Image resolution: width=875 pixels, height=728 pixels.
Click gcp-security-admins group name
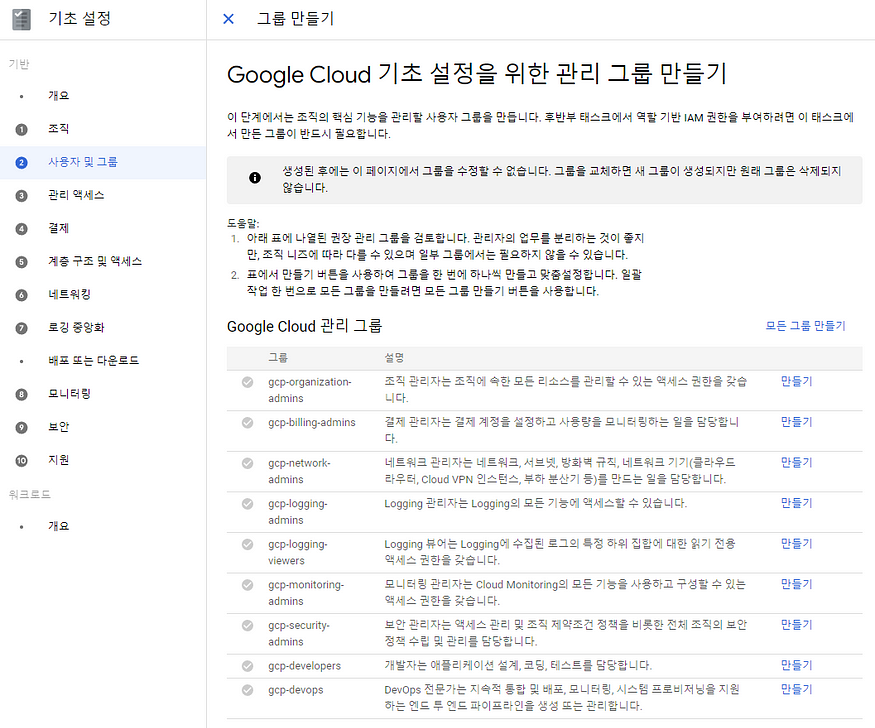pos(299,634)
